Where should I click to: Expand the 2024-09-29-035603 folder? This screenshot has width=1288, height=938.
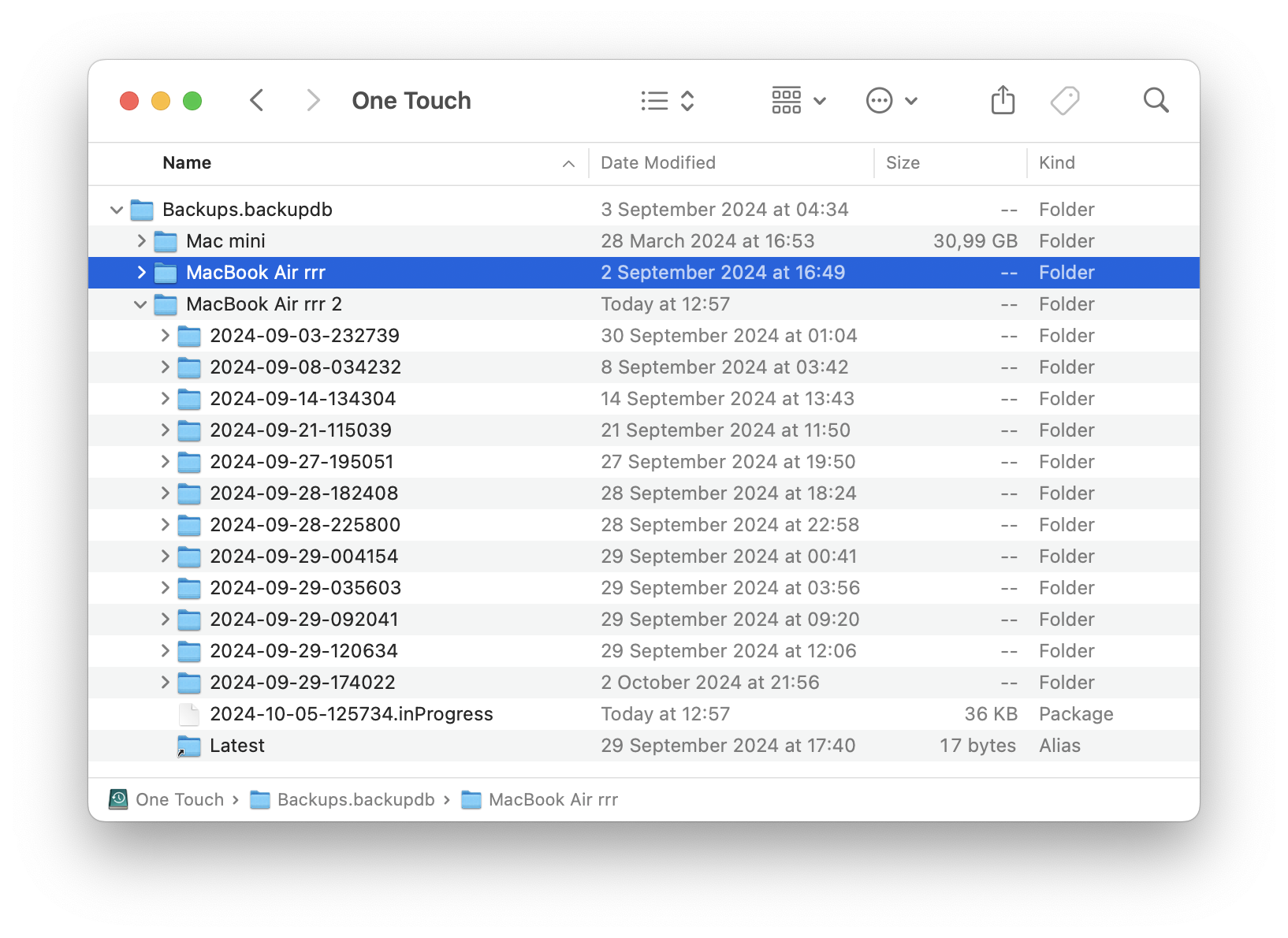coord(165,588)
